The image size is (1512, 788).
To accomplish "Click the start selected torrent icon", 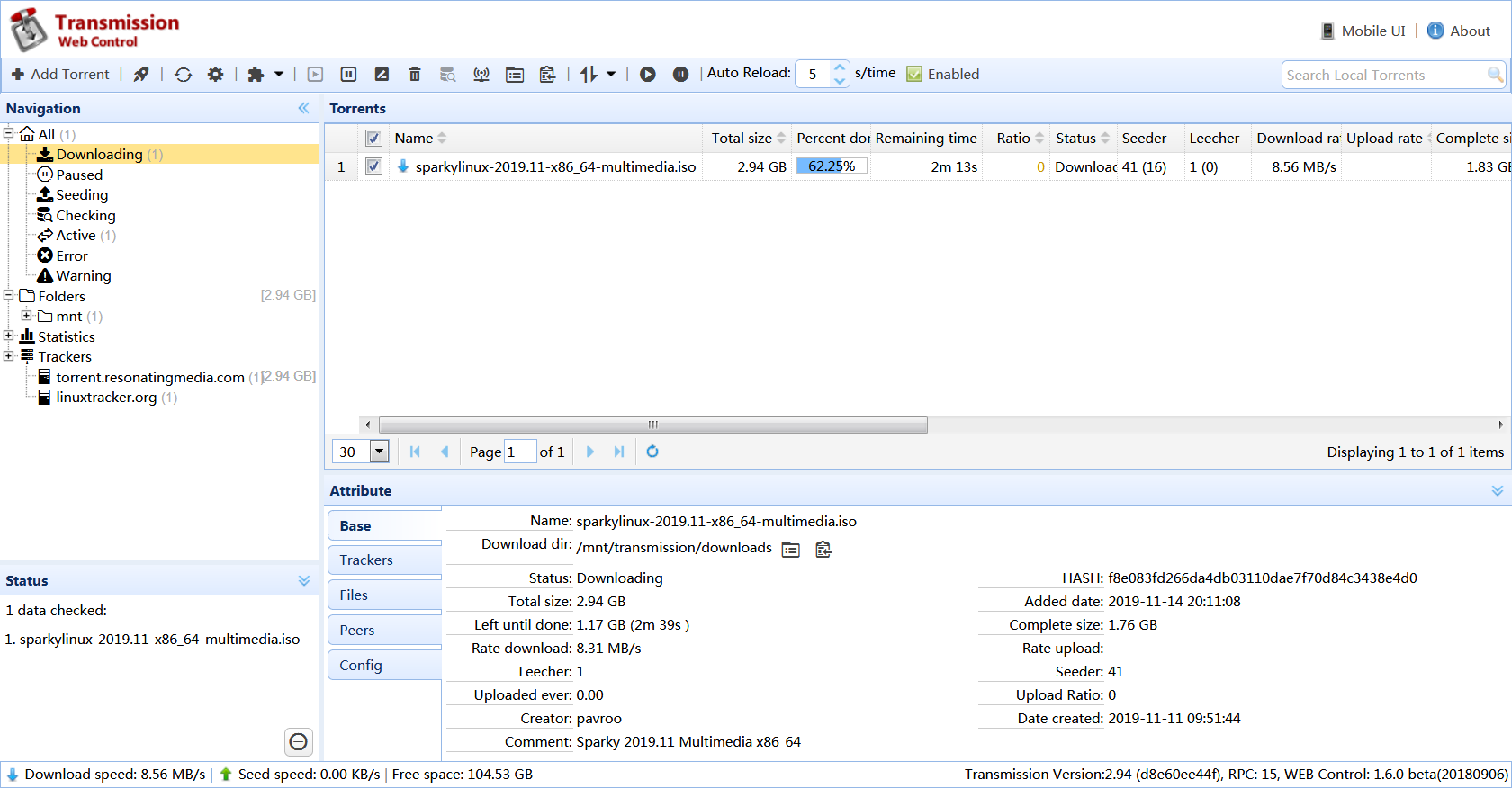I will [x=315, y=74].
